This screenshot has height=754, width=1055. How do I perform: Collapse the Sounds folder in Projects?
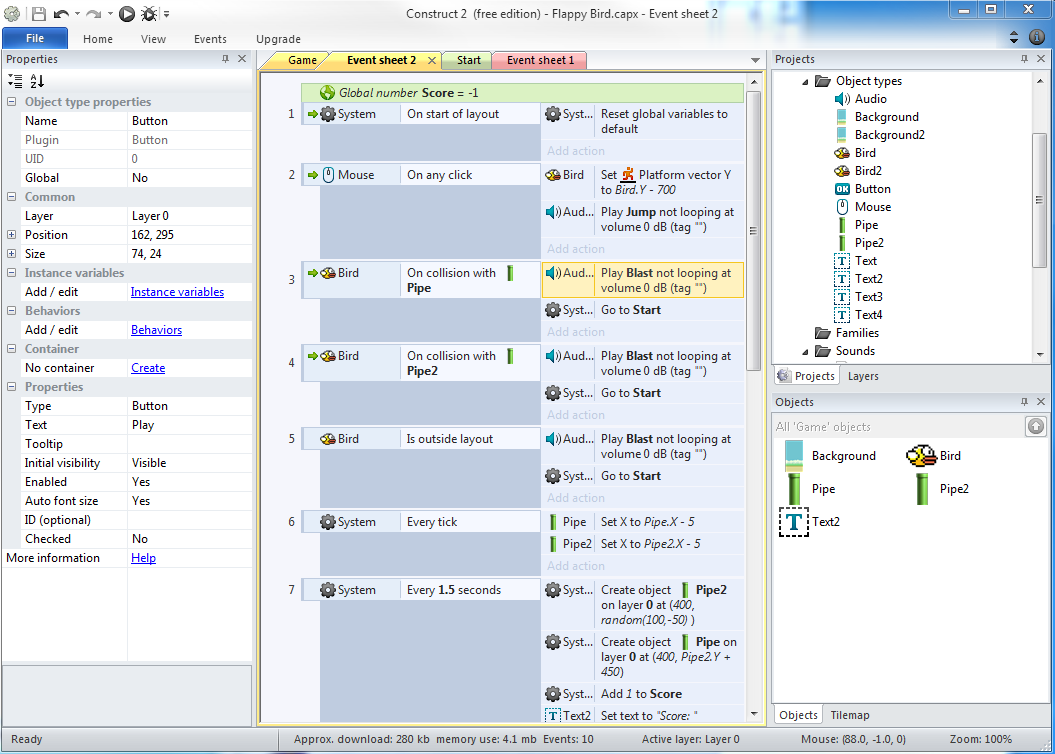(x=805, y=351)
